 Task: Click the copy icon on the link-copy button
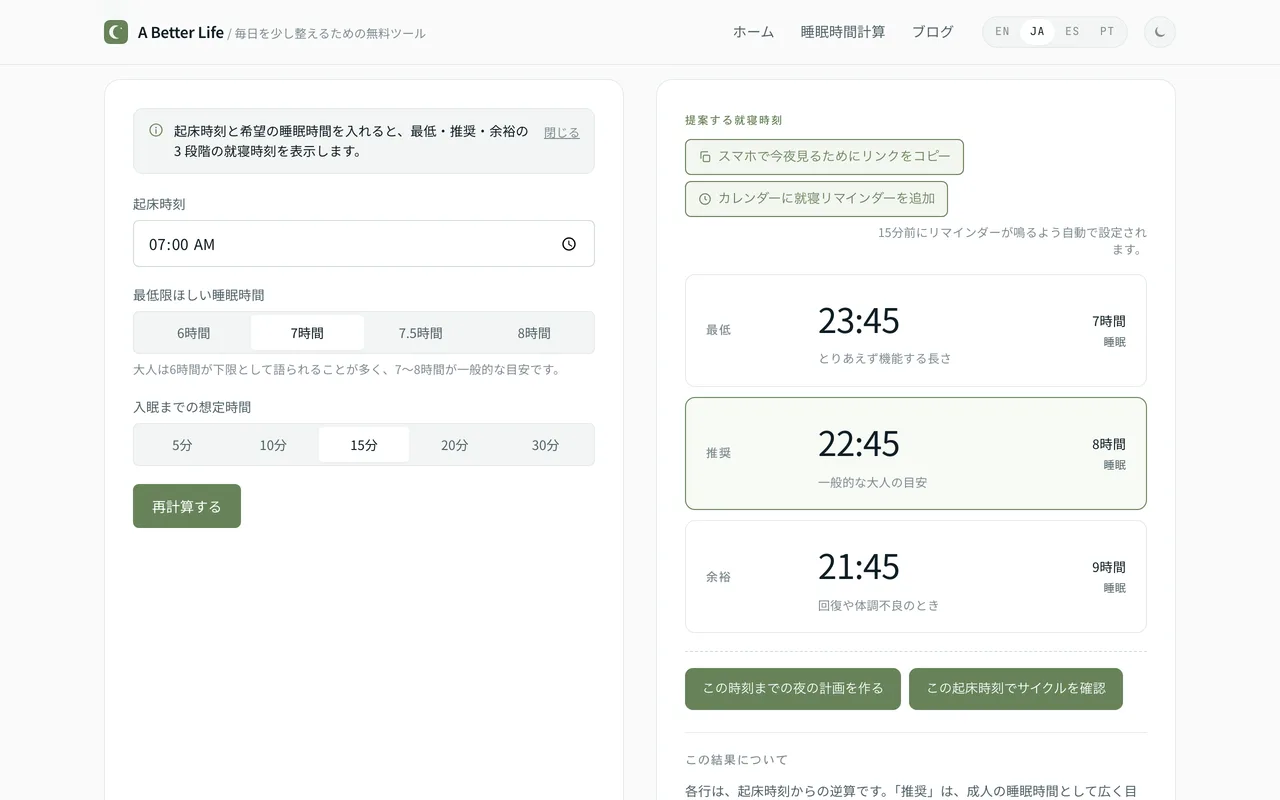tap(705, 157)
